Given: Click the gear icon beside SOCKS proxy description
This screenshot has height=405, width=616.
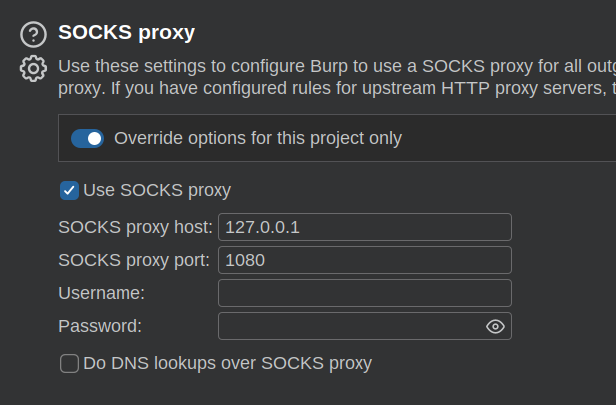Looking at the screenshot, I should pos(33,69).
